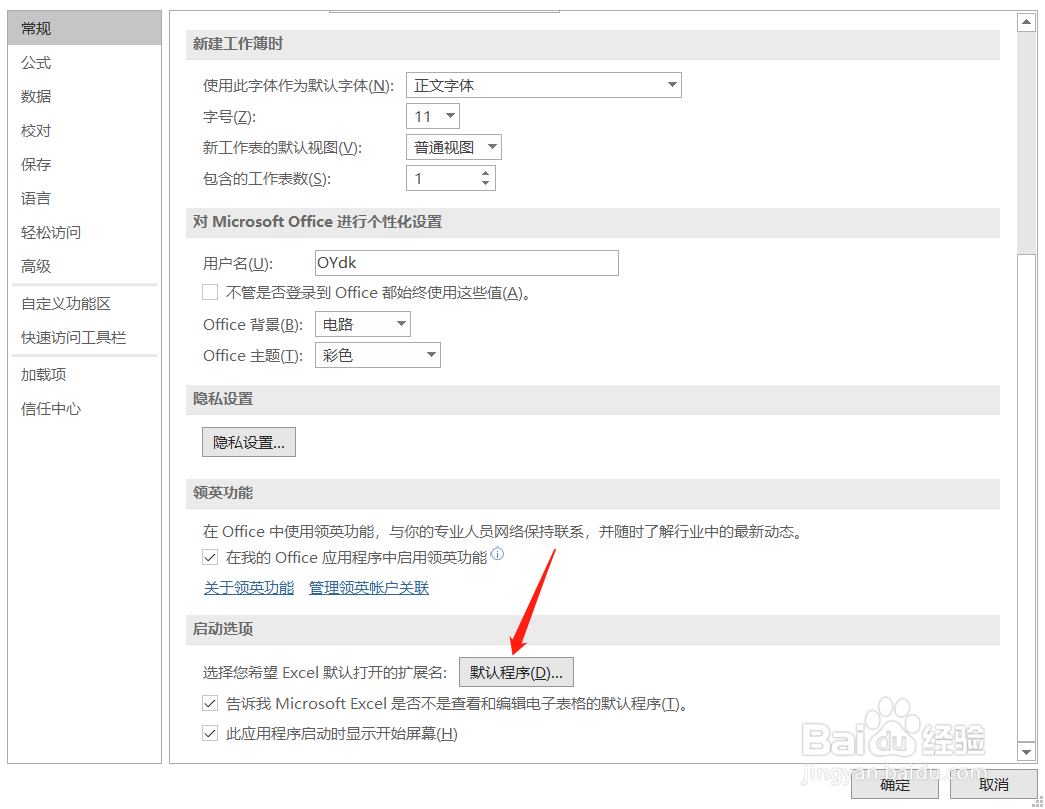The height and width of the screenshot is (809, 1045).
Task: Disable 在我的 Office 应用程序中启用领英功能
Action: point(211,557)
